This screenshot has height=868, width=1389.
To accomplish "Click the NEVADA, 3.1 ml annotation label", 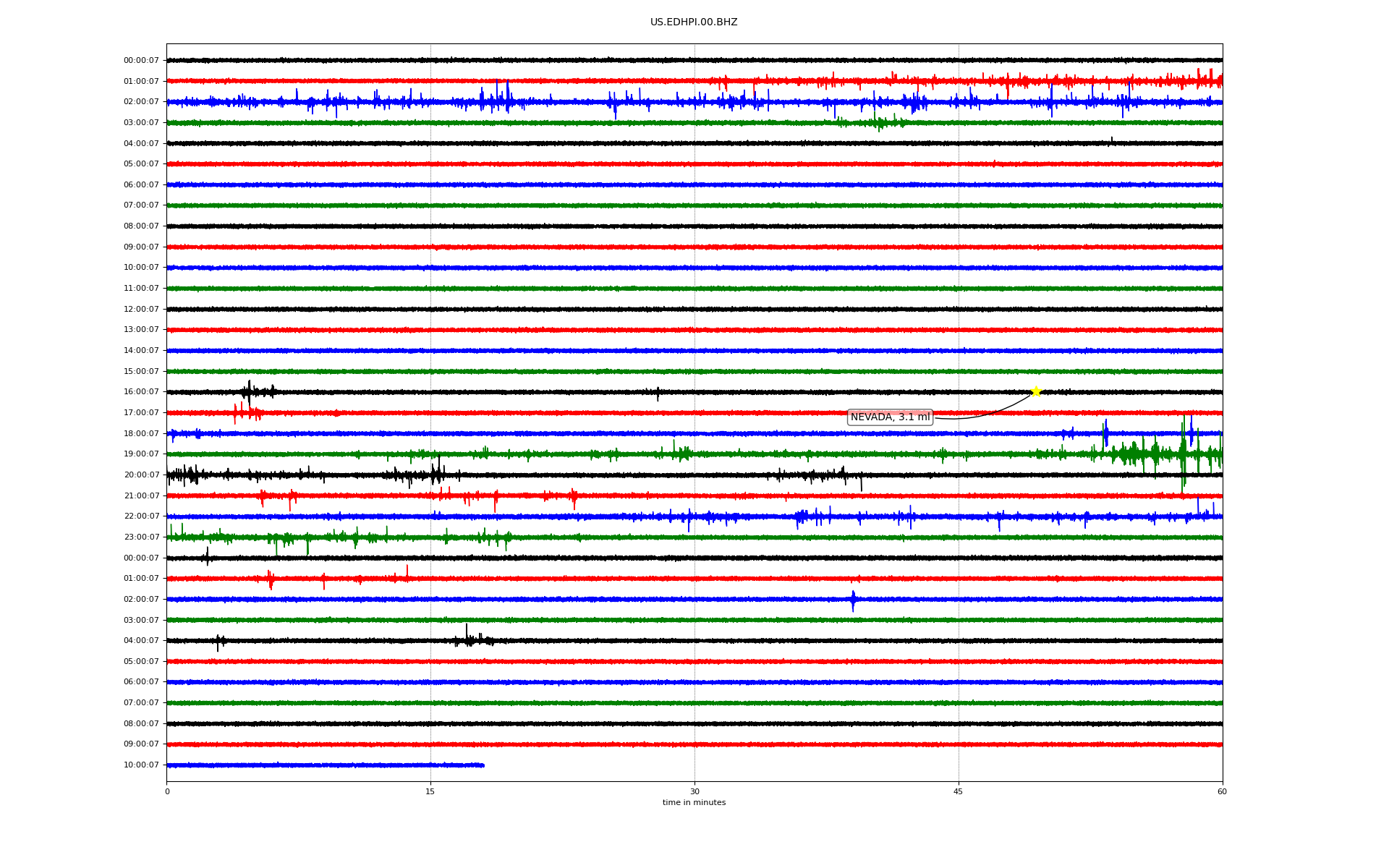I will 889,417.
